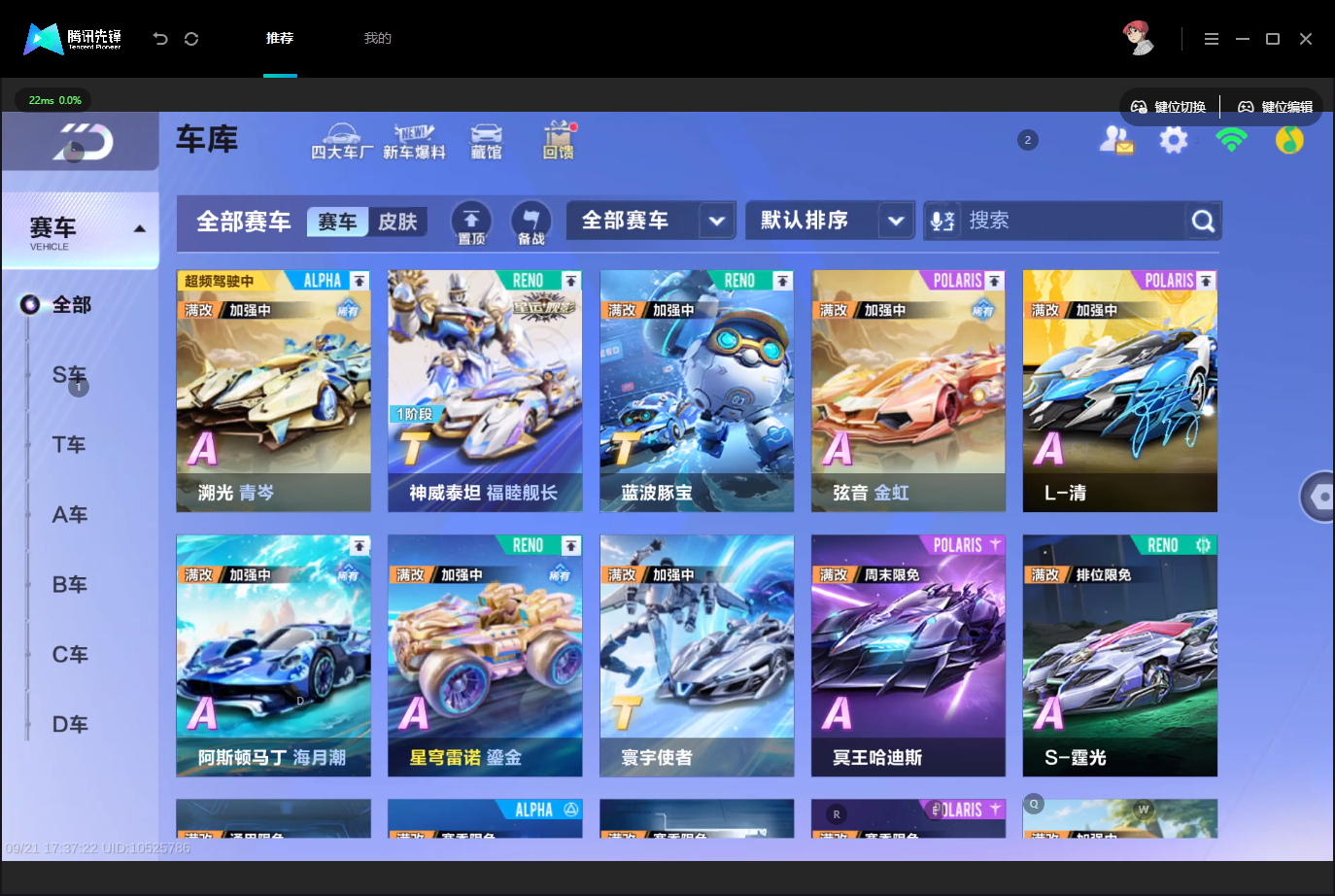Screen dimensions: 1335x896
Task: Select the T车 category
Action: pyautogui.click(x=69, y=445)
